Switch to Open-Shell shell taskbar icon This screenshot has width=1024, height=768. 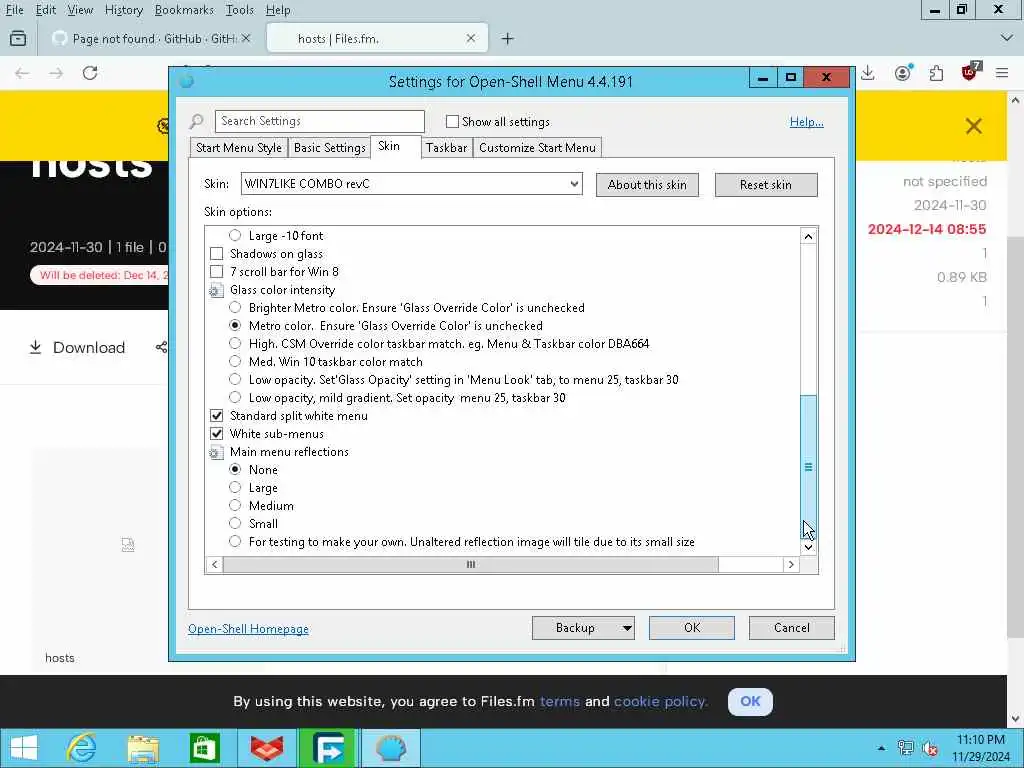click(391, 748)
